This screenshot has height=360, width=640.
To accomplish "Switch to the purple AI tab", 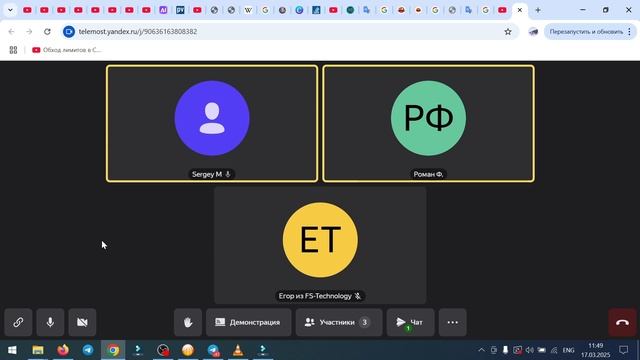I will [163, 10].
